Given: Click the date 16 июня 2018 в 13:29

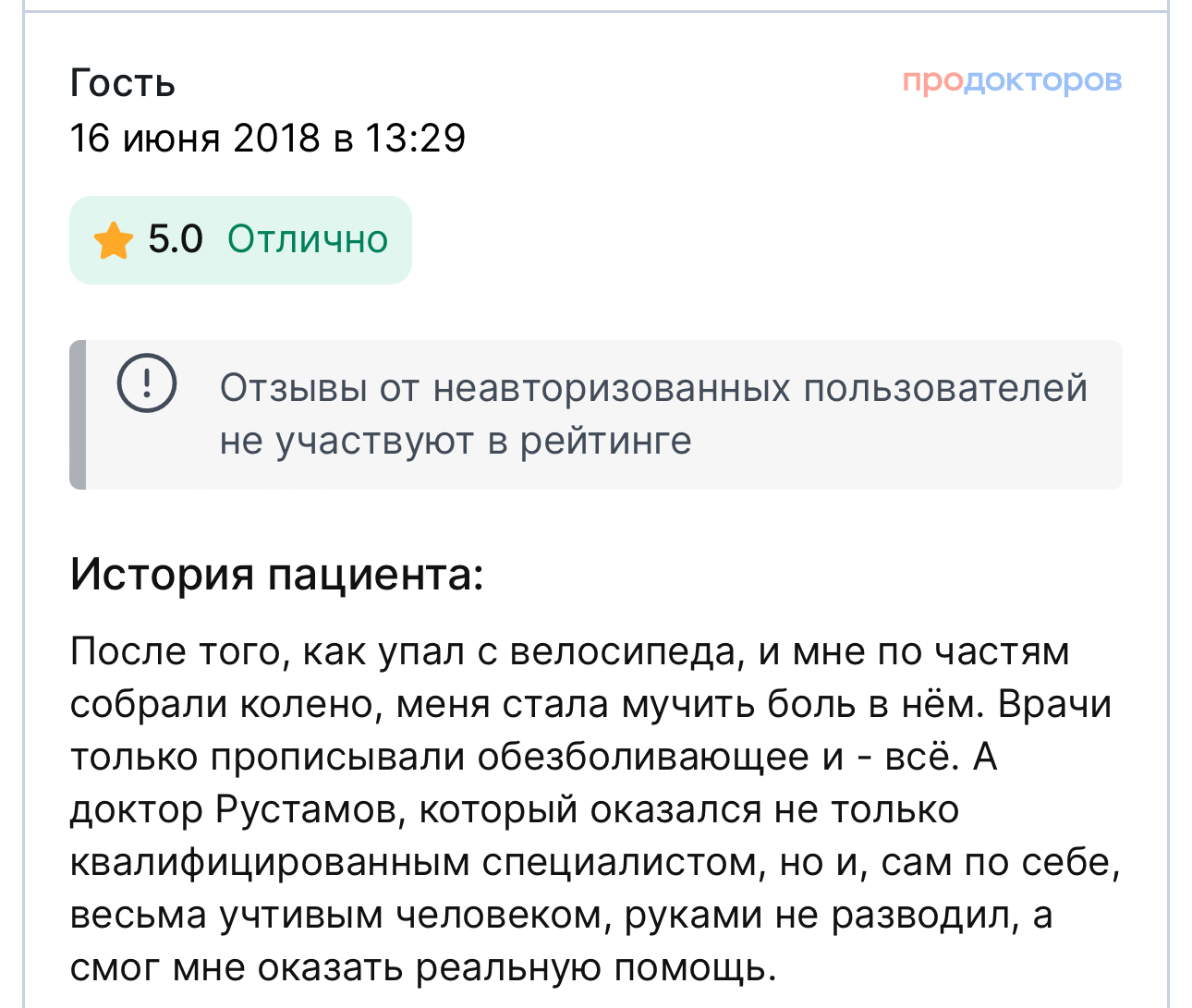Looking at the screenshot, I should [268, 138].
